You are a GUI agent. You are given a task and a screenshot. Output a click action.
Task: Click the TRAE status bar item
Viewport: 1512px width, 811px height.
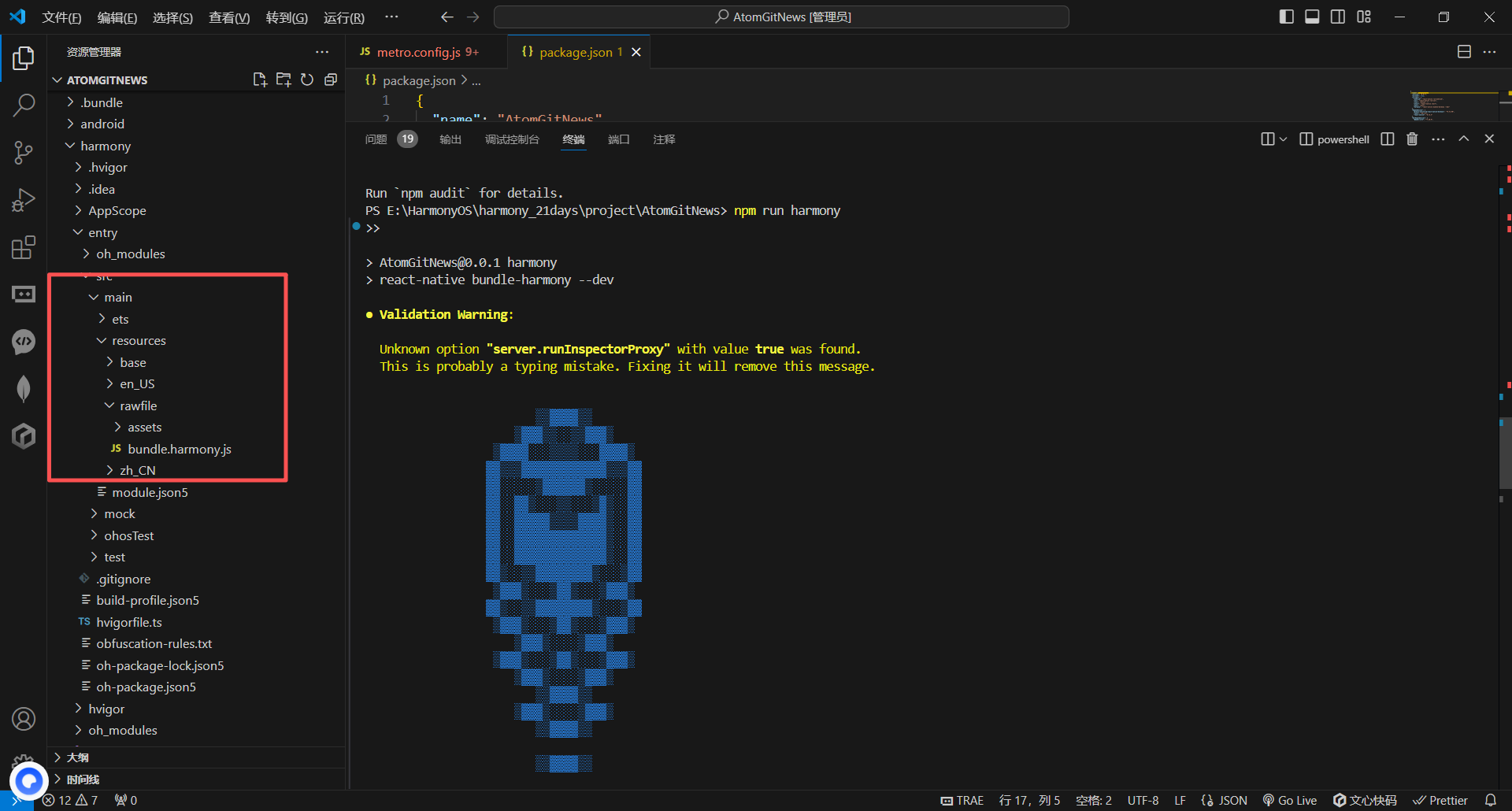tap(962, 800)
